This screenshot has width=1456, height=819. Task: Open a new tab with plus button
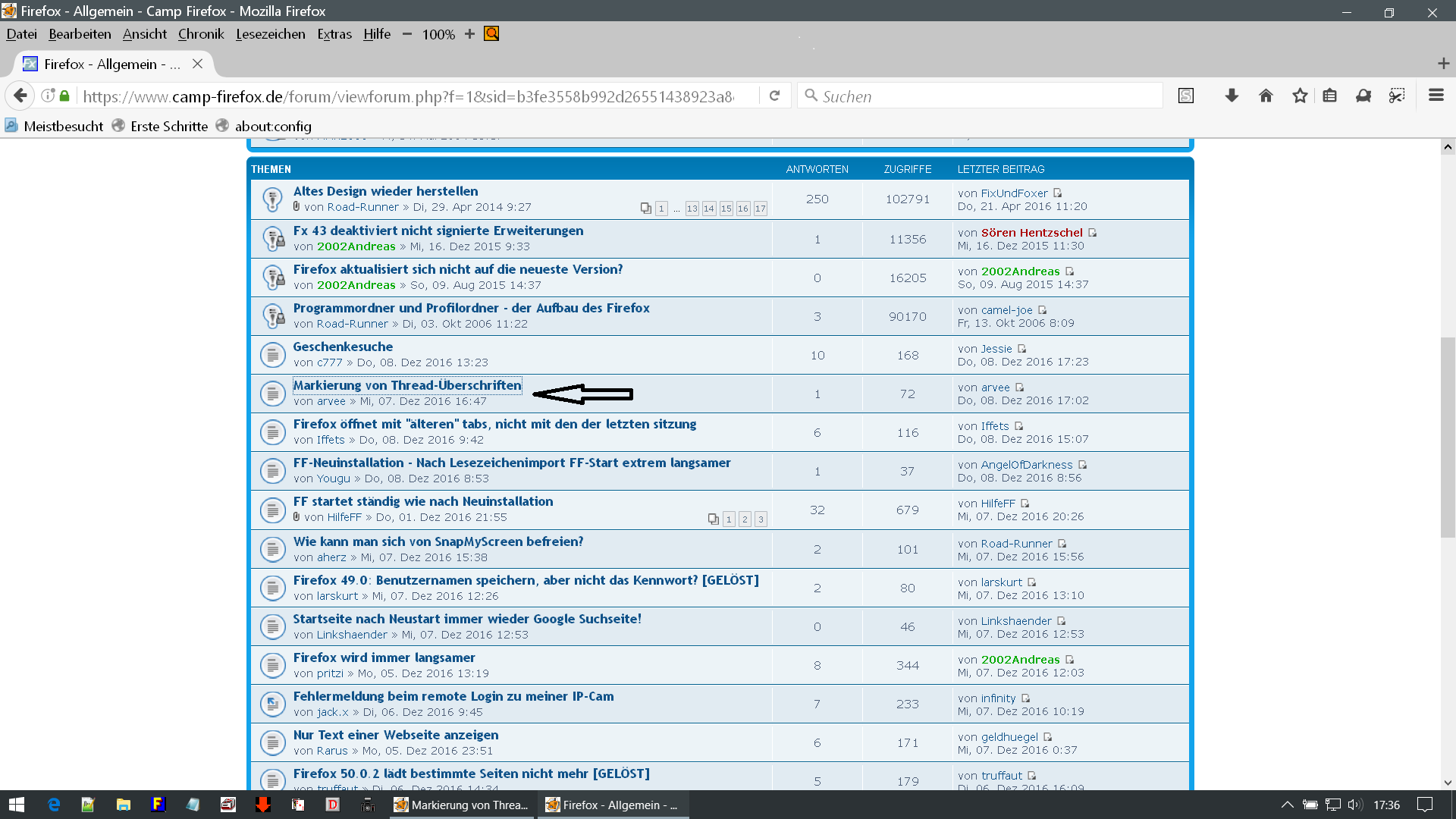tap(1443, 64)
